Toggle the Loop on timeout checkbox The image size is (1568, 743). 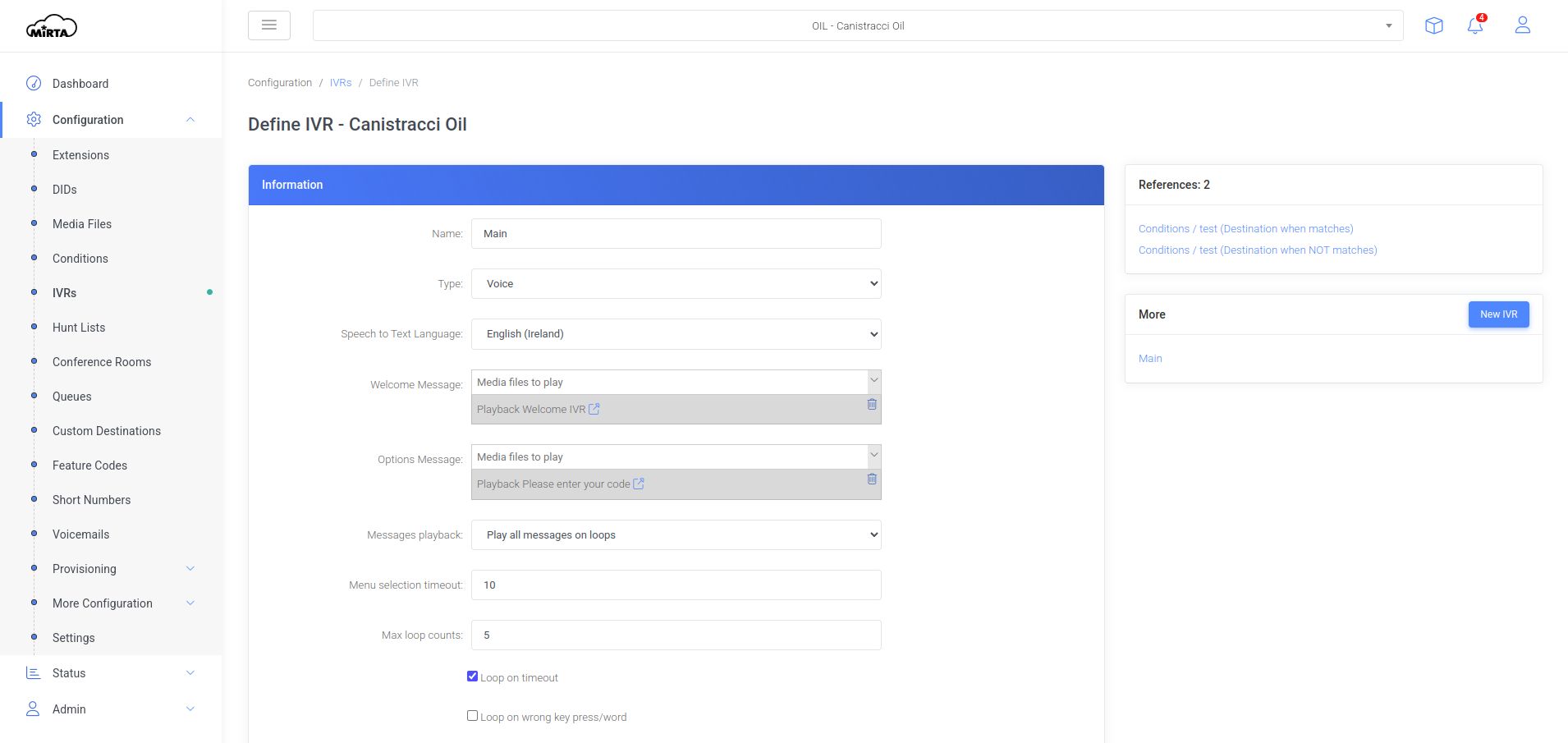tap(473, 676)
